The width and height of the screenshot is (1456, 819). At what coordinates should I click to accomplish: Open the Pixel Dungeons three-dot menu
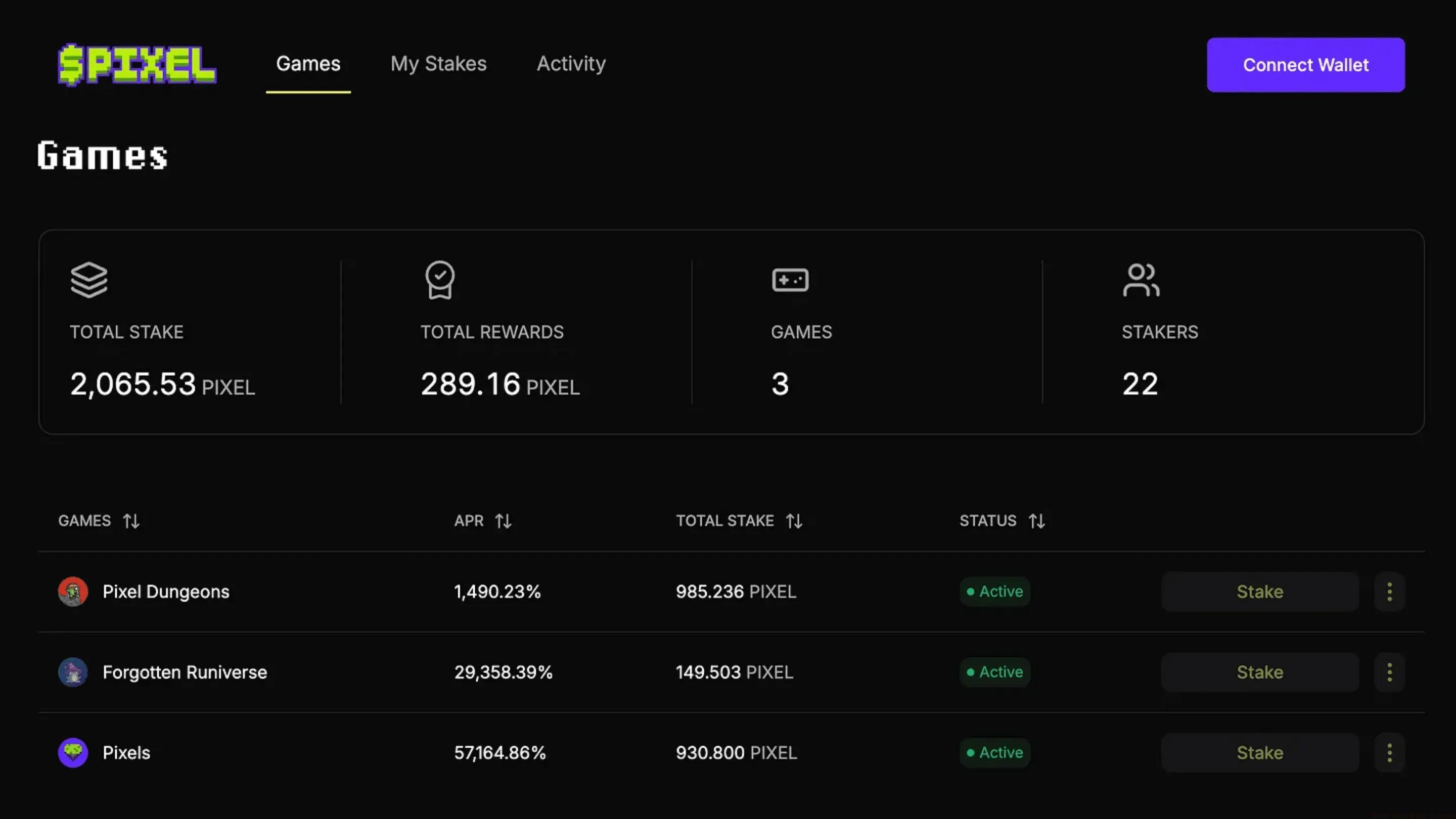[x=1389, y=591]
